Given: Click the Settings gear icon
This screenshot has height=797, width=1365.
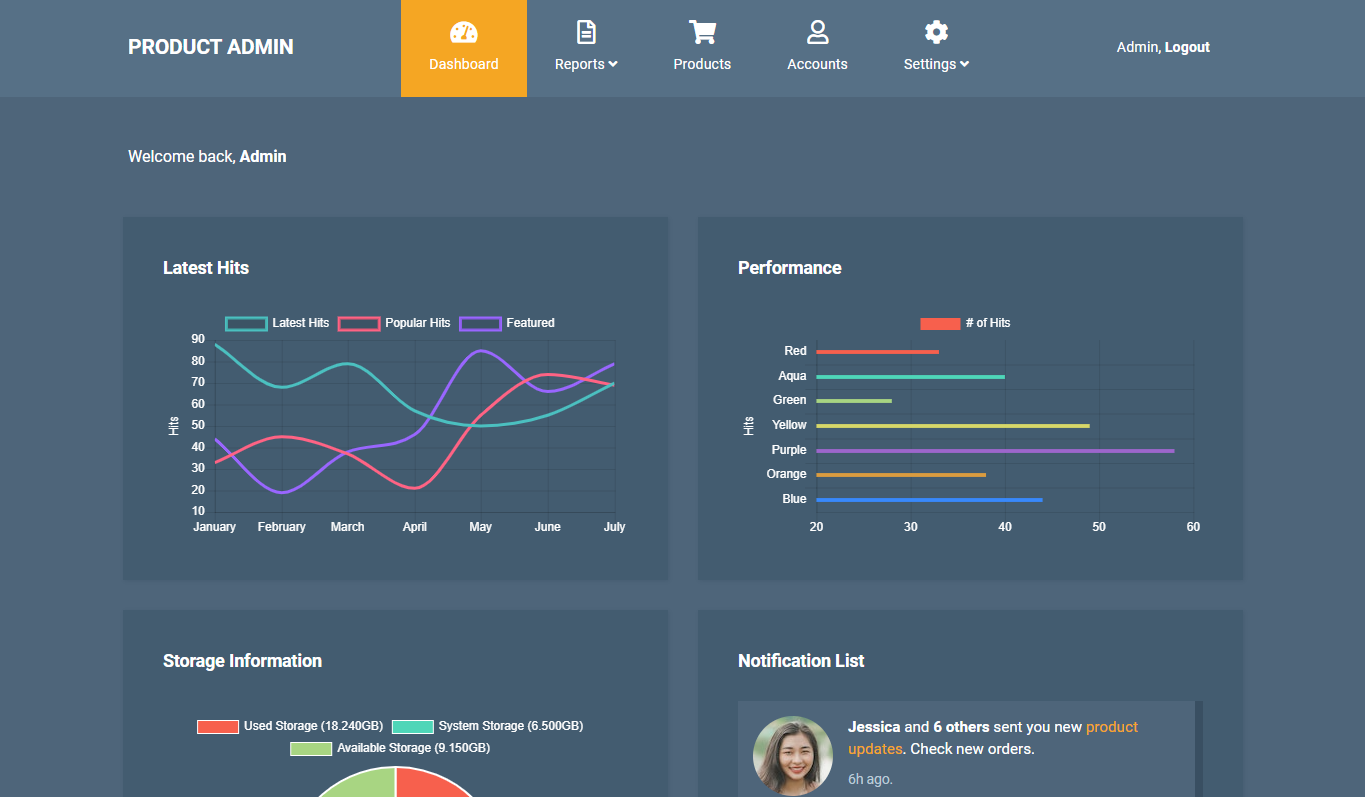Looking at the screenshot, I should pyautogui.click(x=936, y=32).
